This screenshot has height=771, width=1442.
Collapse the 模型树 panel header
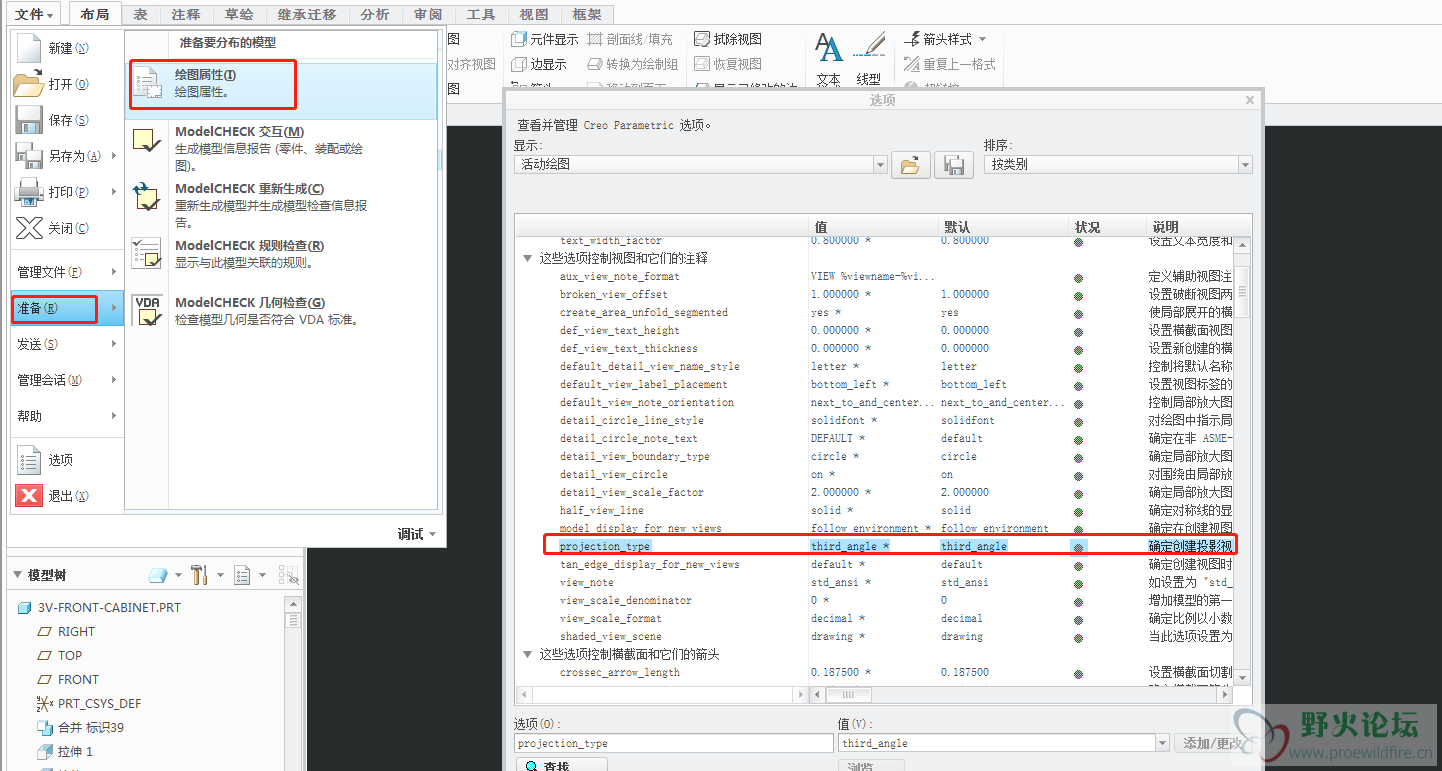point(19,575)
